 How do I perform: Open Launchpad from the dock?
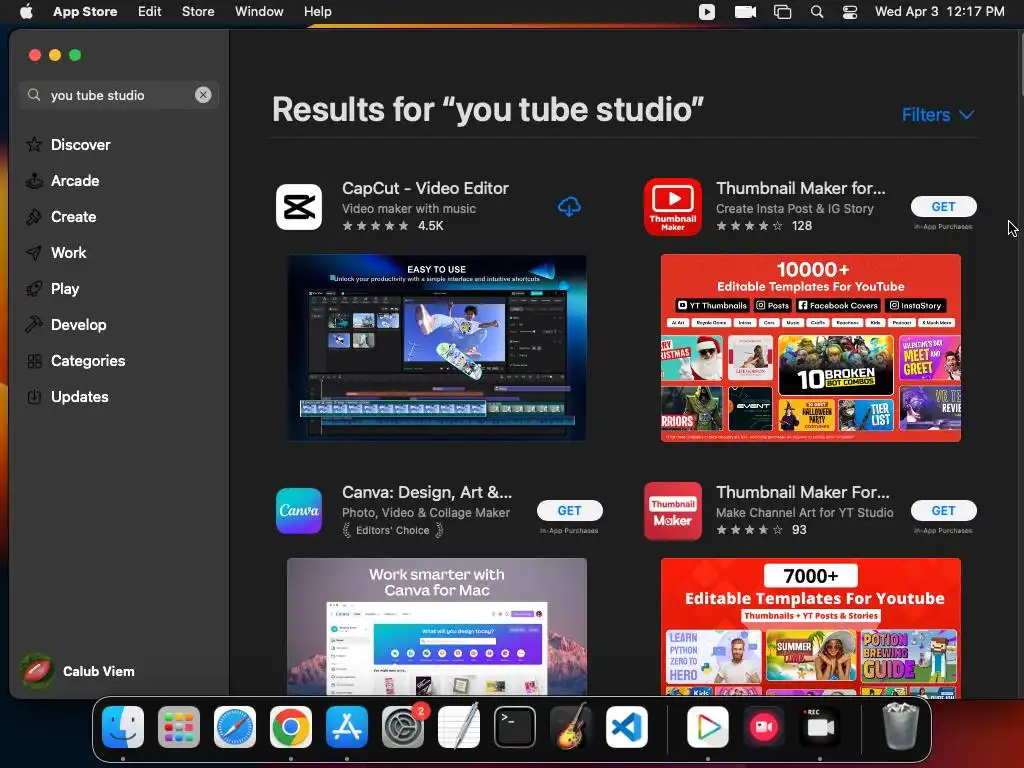point(179,727)
